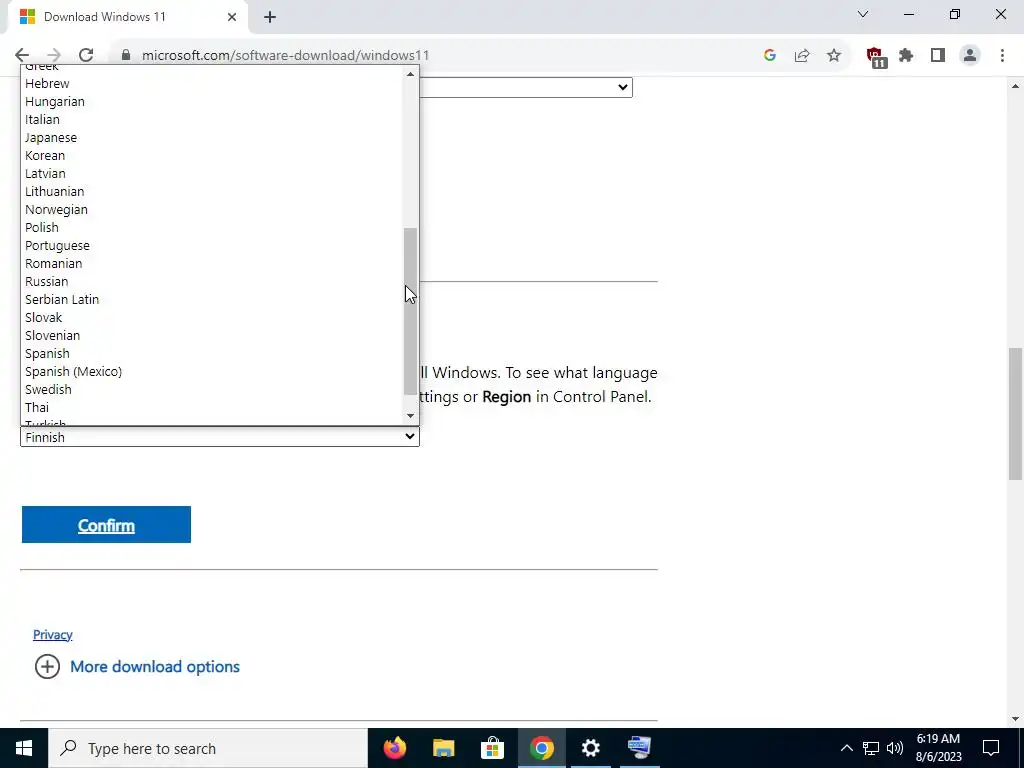
Task: Select Swedish option
Action: [x=212, y=389]
